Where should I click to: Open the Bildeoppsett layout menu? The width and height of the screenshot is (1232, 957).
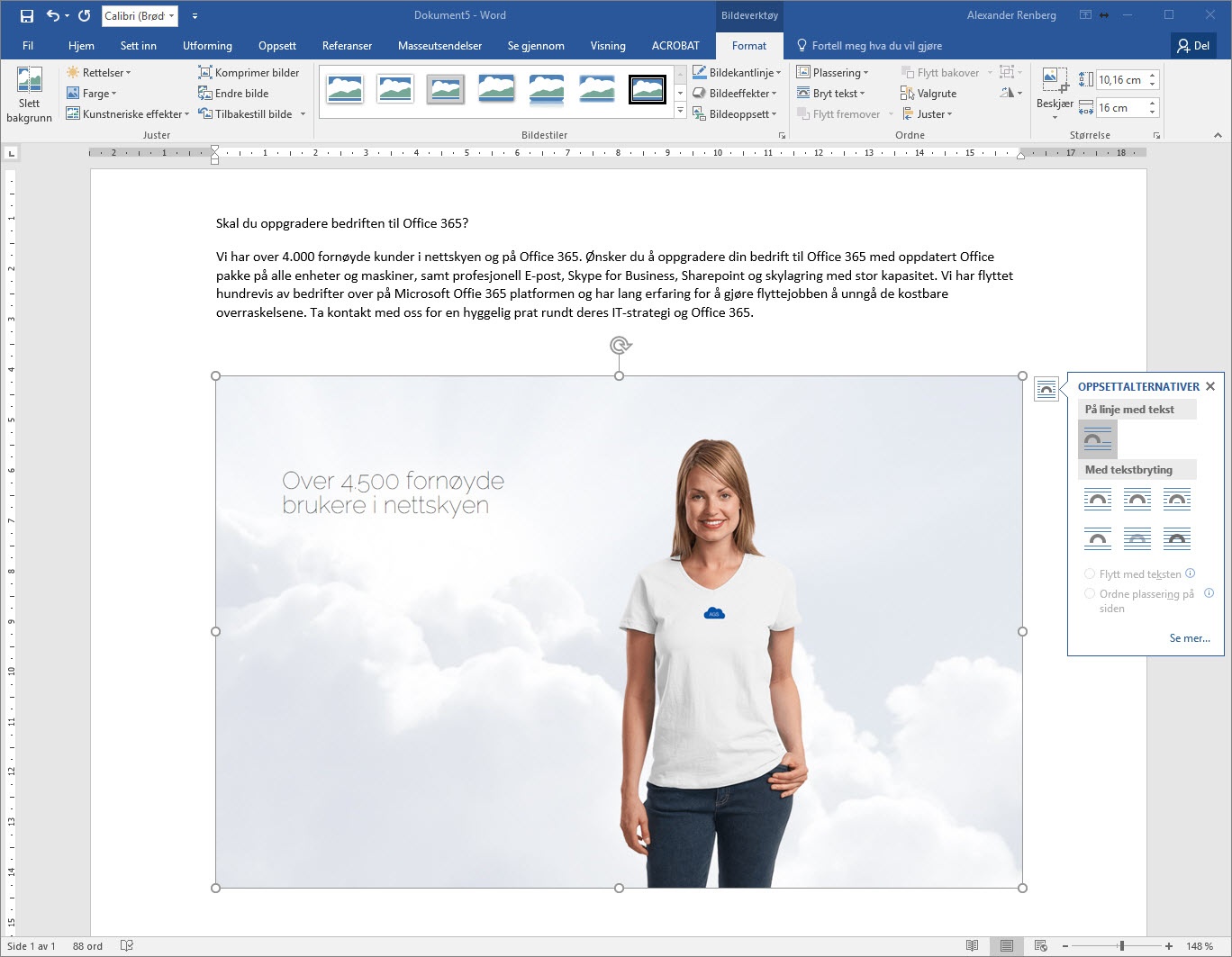[x=735, y=113]
